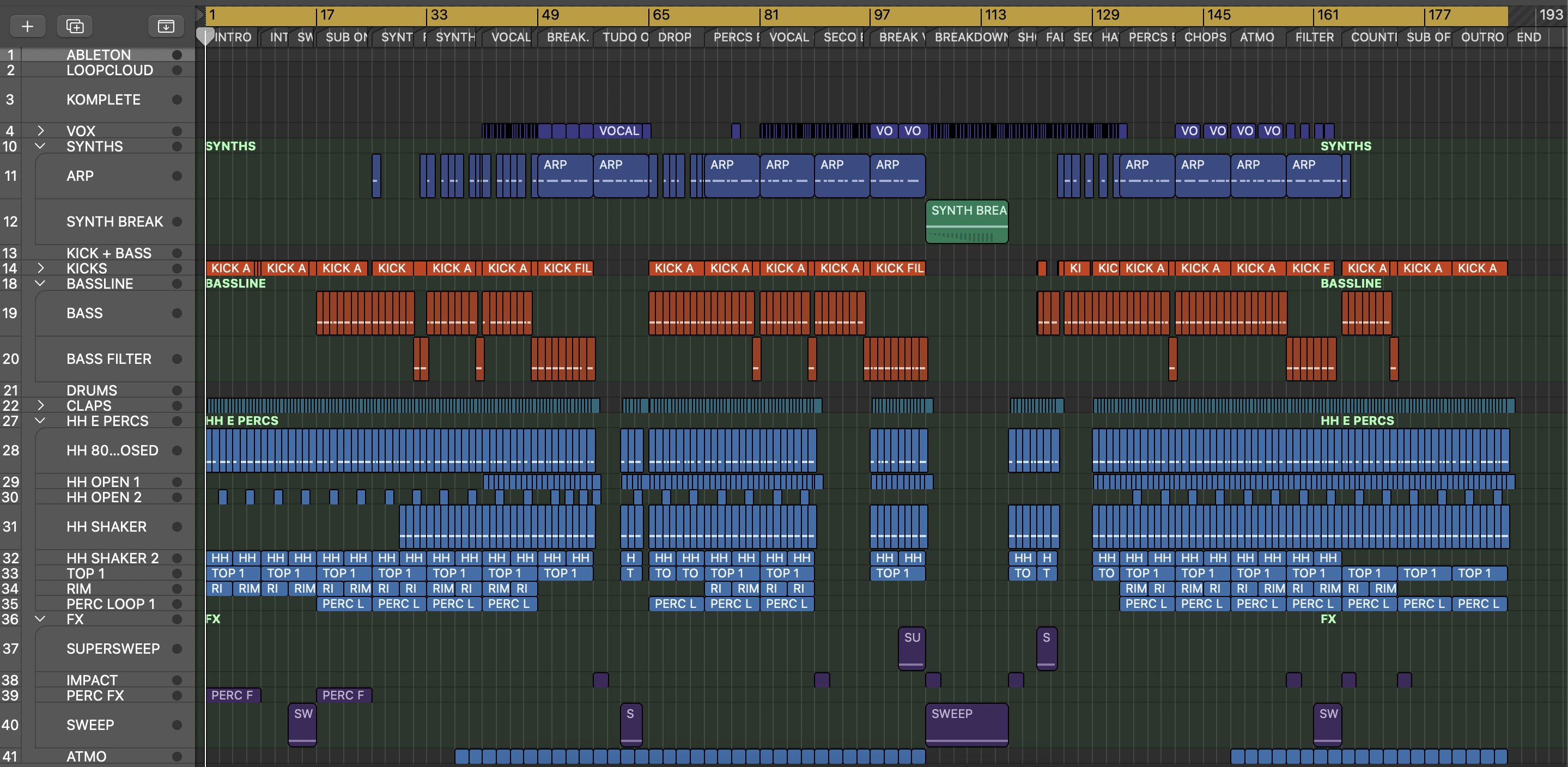Select the SUPERSWEEP track header
Viewport: 1568px width, 767px height.
(113, 648)
